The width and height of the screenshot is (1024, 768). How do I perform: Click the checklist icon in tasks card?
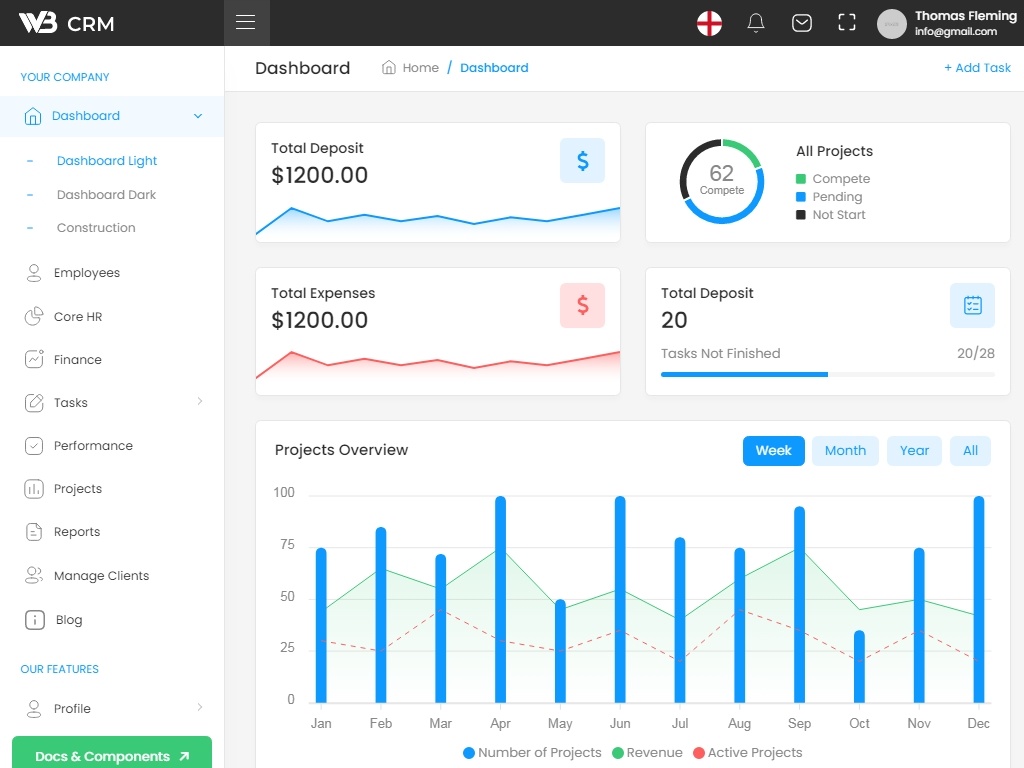[x=972, y=306]
